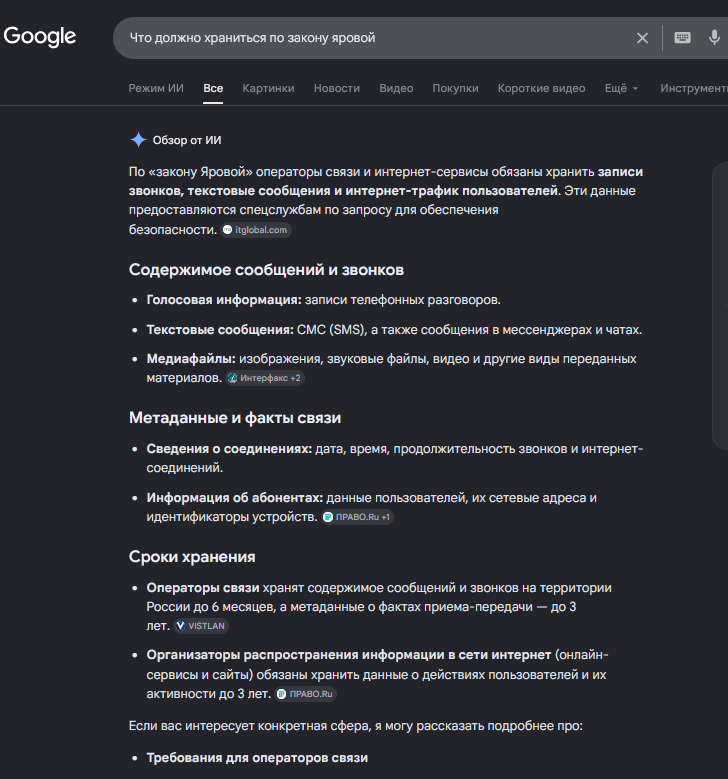Go to the Видео tab
Image resolution: width=728 pixels, height=779 pixels.
(396, 88)
